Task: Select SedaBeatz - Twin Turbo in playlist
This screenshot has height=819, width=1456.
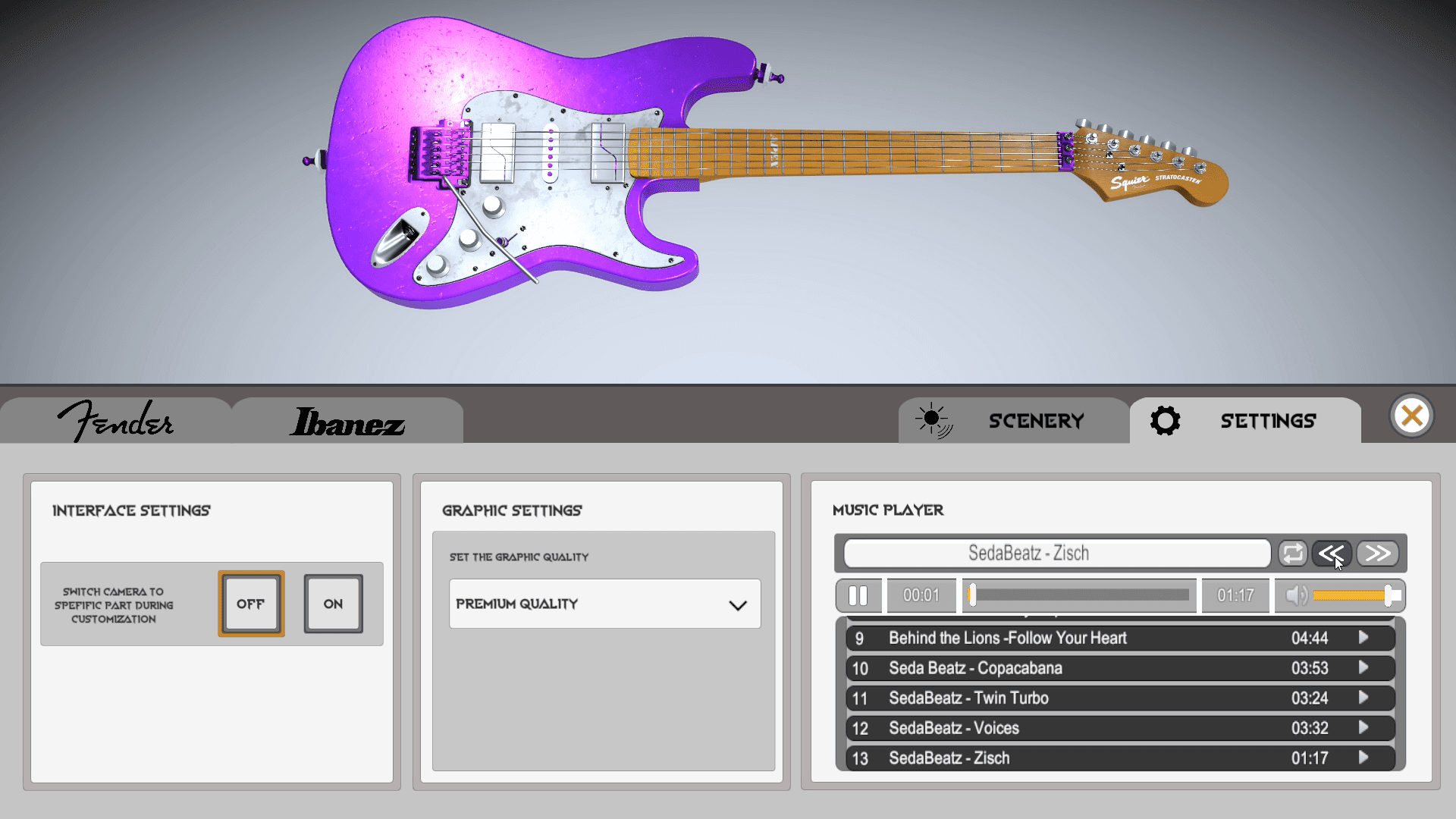Action: coord(968,698)
